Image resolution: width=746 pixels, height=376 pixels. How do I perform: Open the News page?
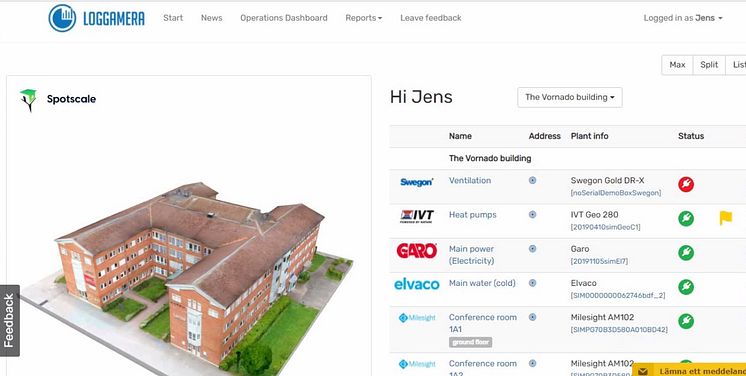coord(211,18)
